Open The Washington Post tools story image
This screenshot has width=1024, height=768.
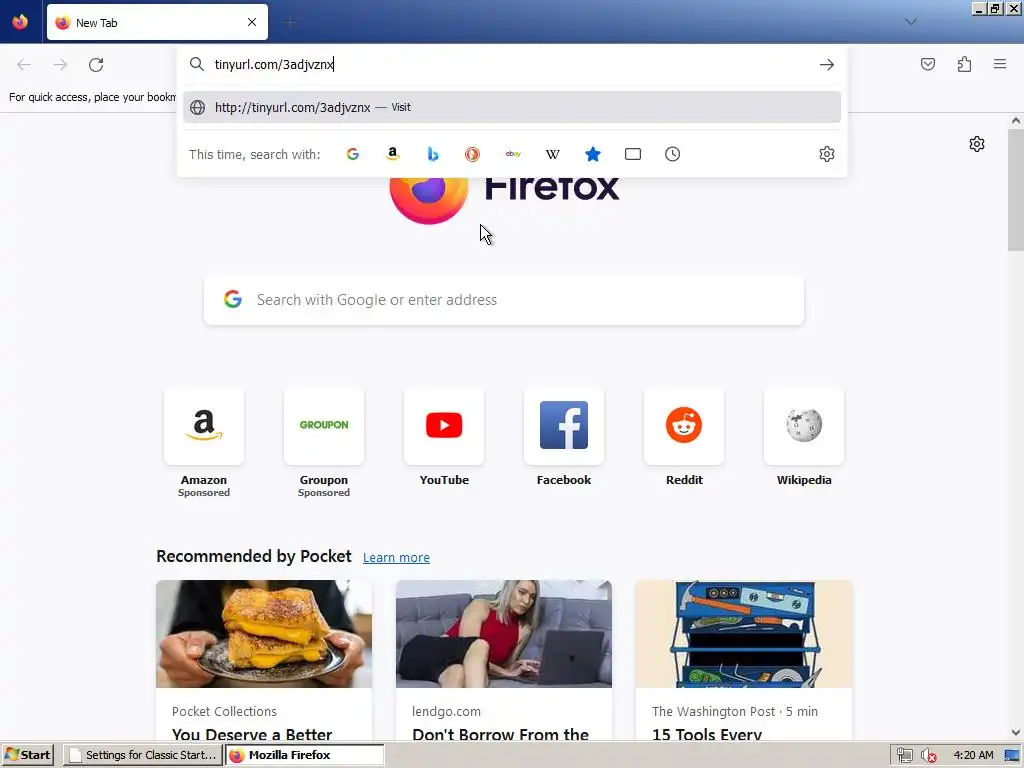point(744,633)
